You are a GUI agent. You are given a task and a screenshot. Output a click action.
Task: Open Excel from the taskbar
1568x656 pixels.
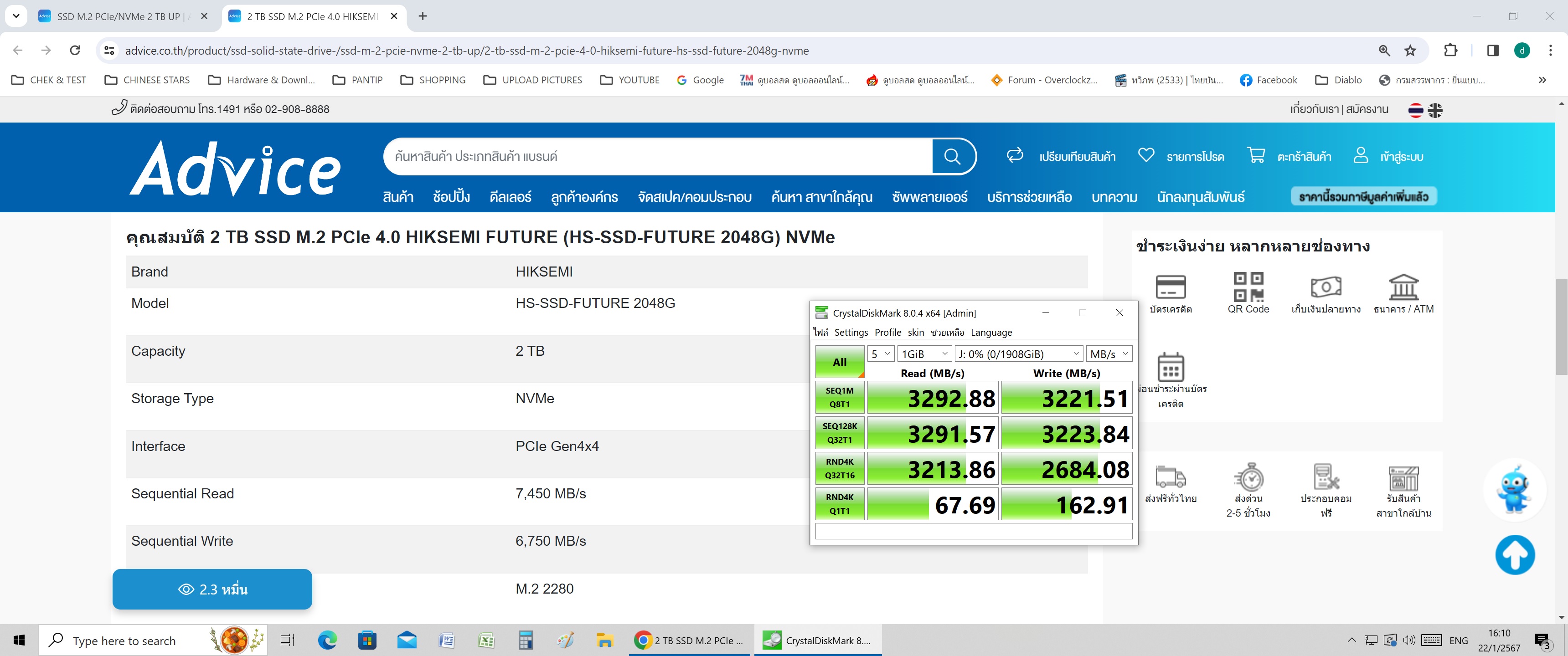(486, 640)
